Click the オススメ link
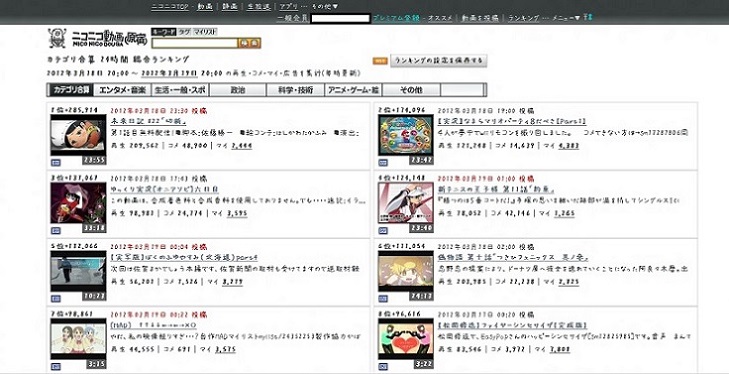Image resolution: width=729 pixels, height=374 pixels. [x=440, y=18]
